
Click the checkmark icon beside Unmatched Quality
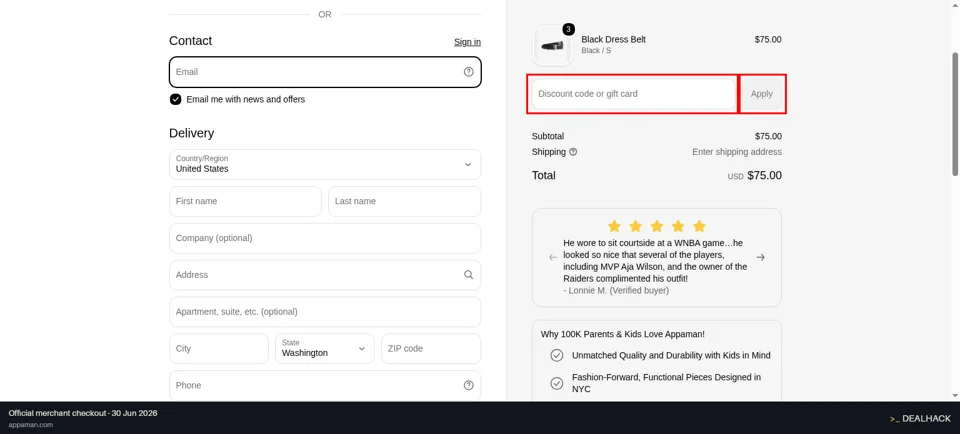[557, 355]
